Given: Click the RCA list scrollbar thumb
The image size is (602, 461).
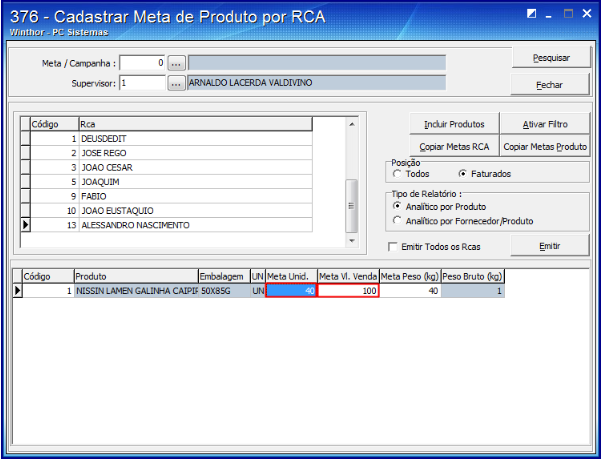Looking at the screenshot, I should tap(352, 206).
